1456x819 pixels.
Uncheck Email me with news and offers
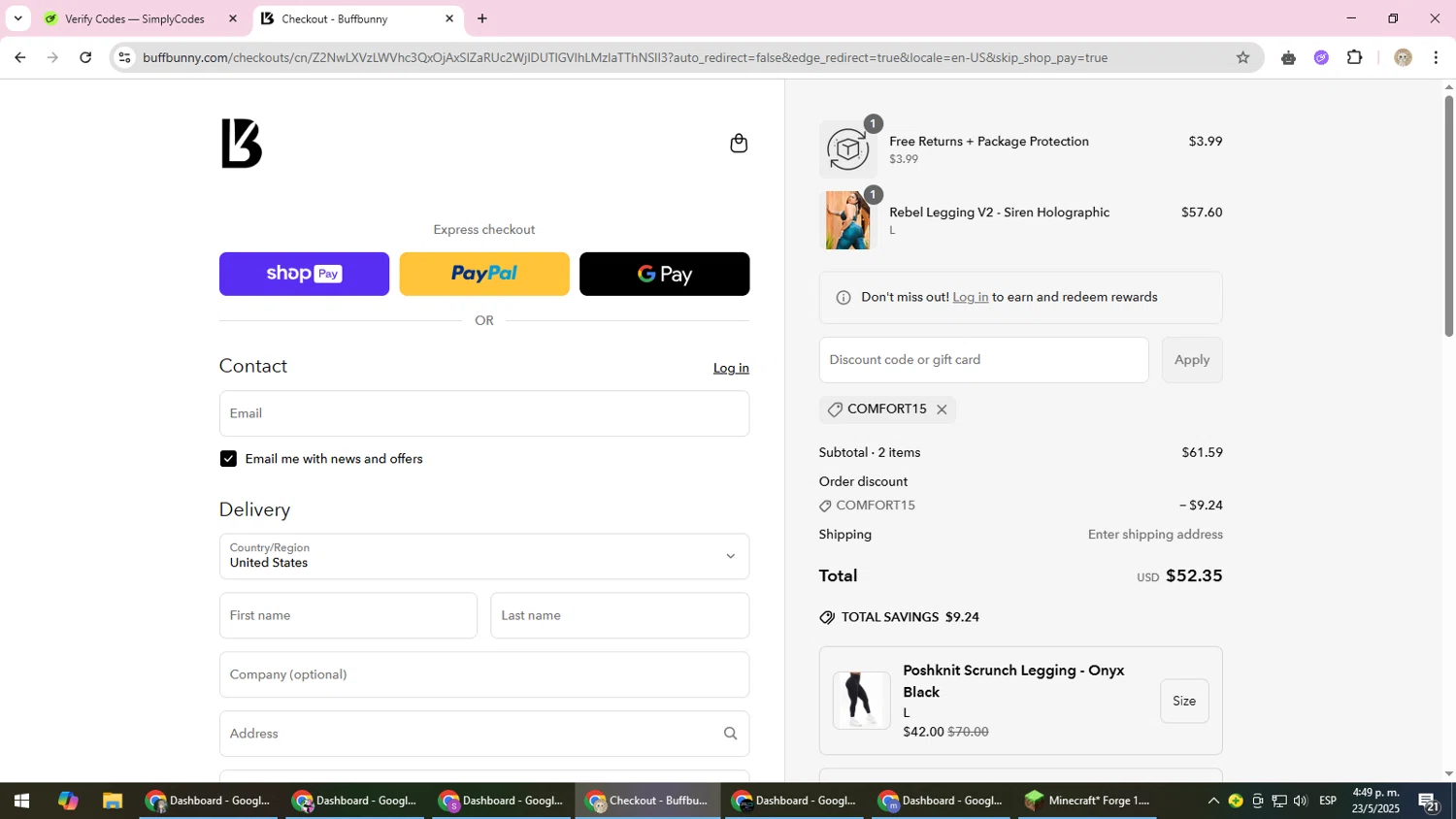click(x=228, y=459)
